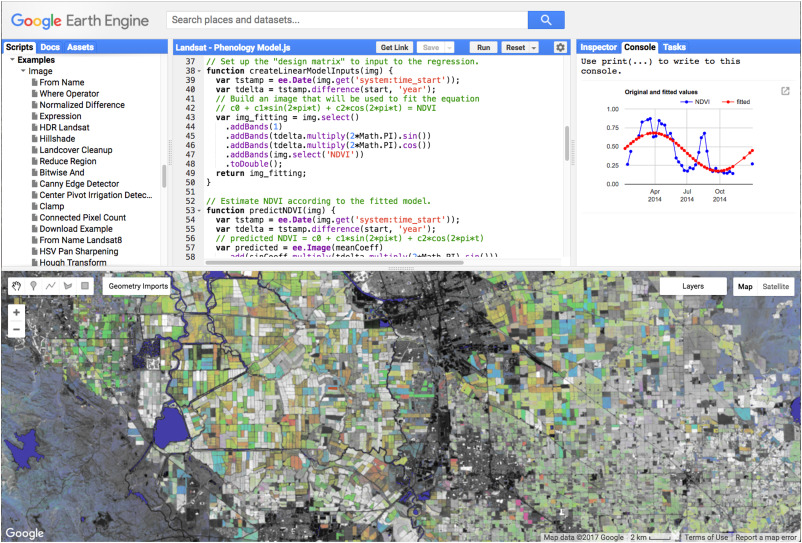
Task: Open code editor settings gear
Action: 560,47
